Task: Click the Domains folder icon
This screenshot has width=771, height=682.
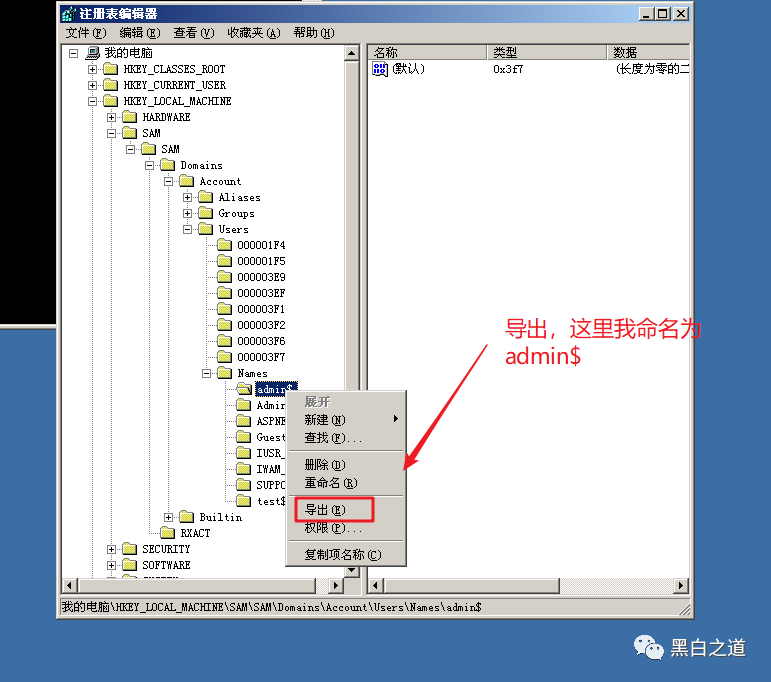Action: click(168, 165)
